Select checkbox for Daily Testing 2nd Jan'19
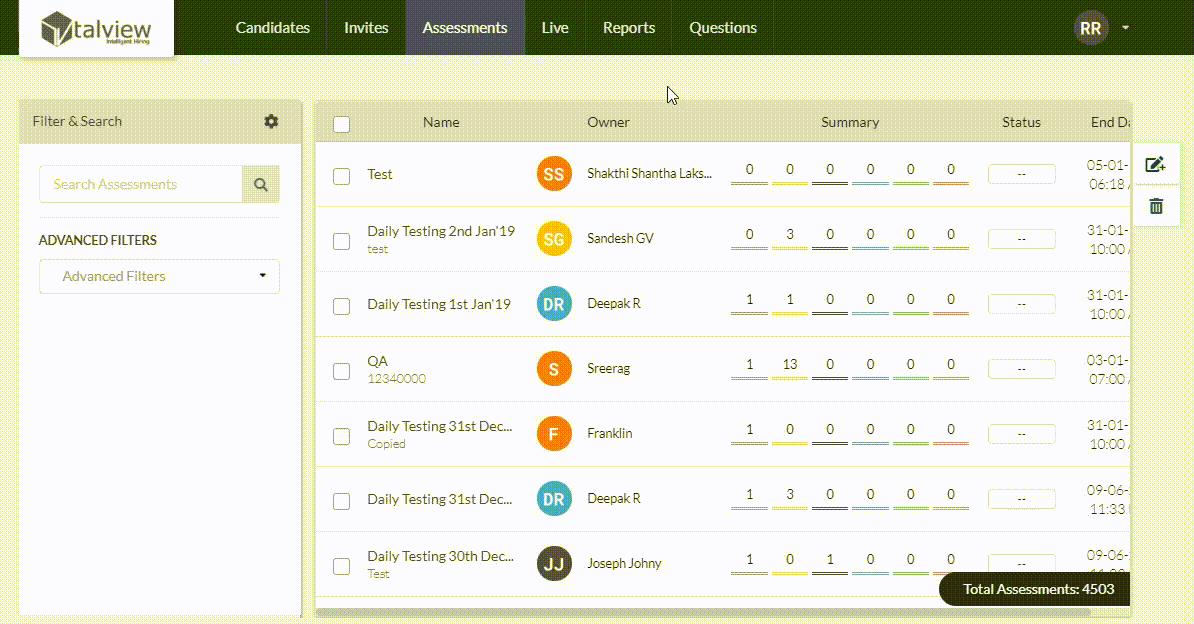 point(342,241)
